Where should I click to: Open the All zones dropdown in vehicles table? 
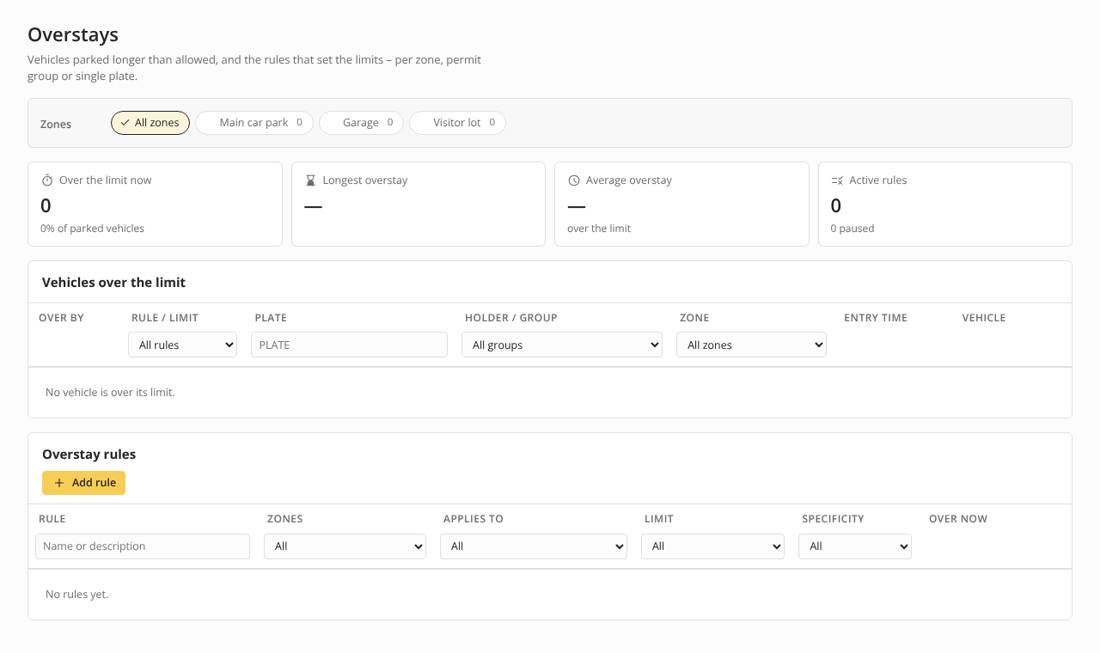pyautogui.click(x=751, y=344)
